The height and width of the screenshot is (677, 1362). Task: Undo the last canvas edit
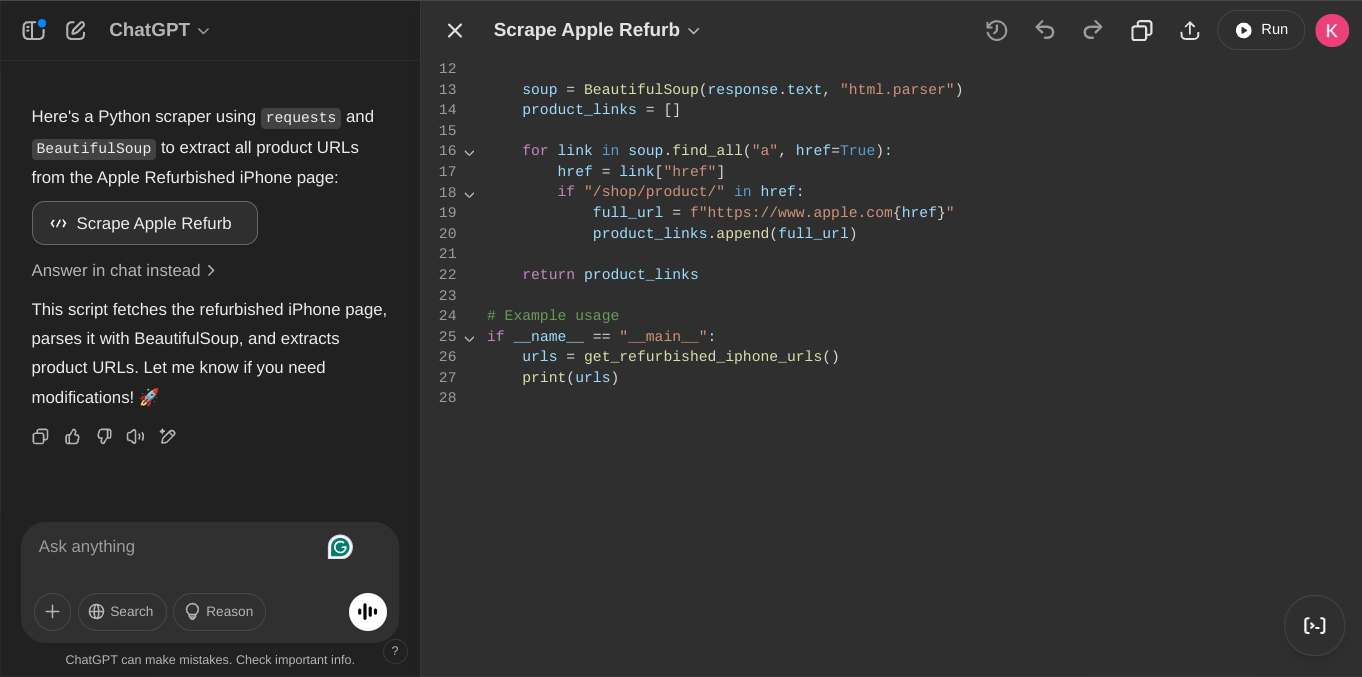[1045, 30]
